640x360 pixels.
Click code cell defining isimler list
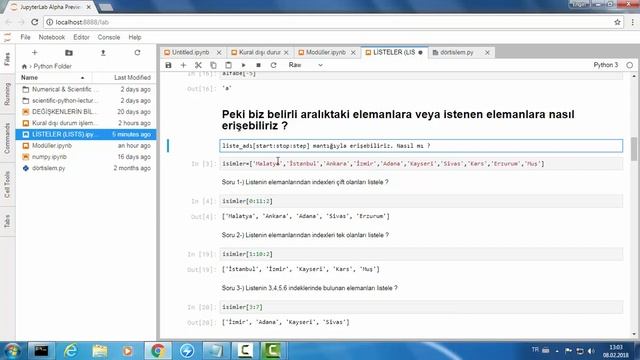421,164
